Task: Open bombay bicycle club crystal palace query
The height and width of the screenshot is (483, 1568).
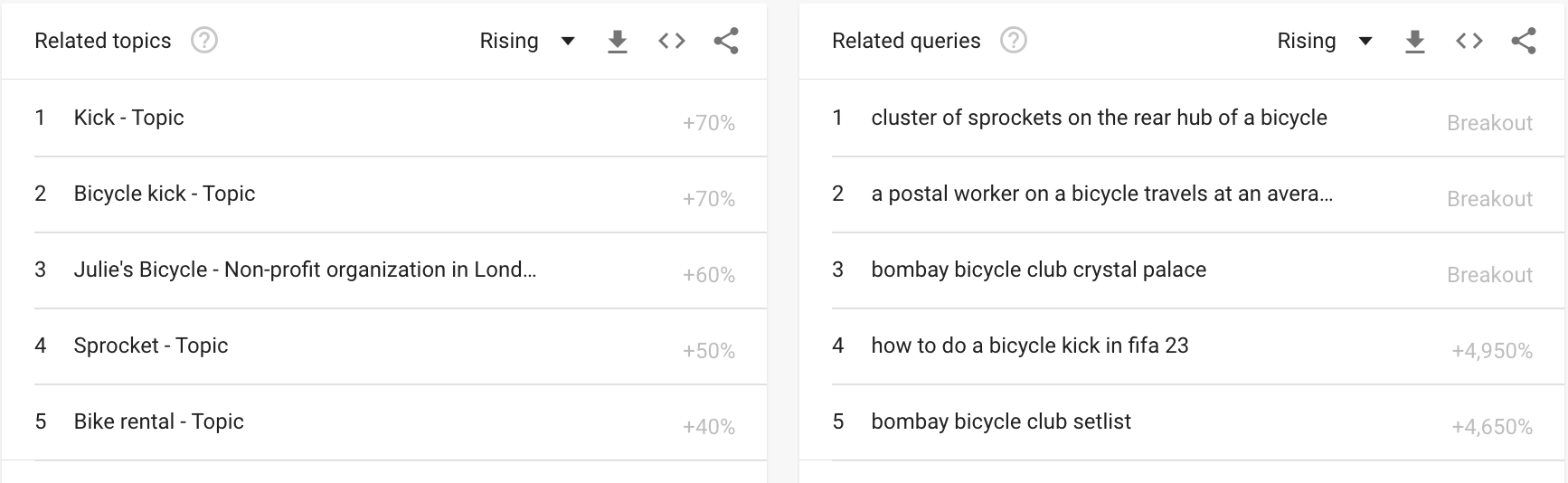Action: coord(1038,270)
